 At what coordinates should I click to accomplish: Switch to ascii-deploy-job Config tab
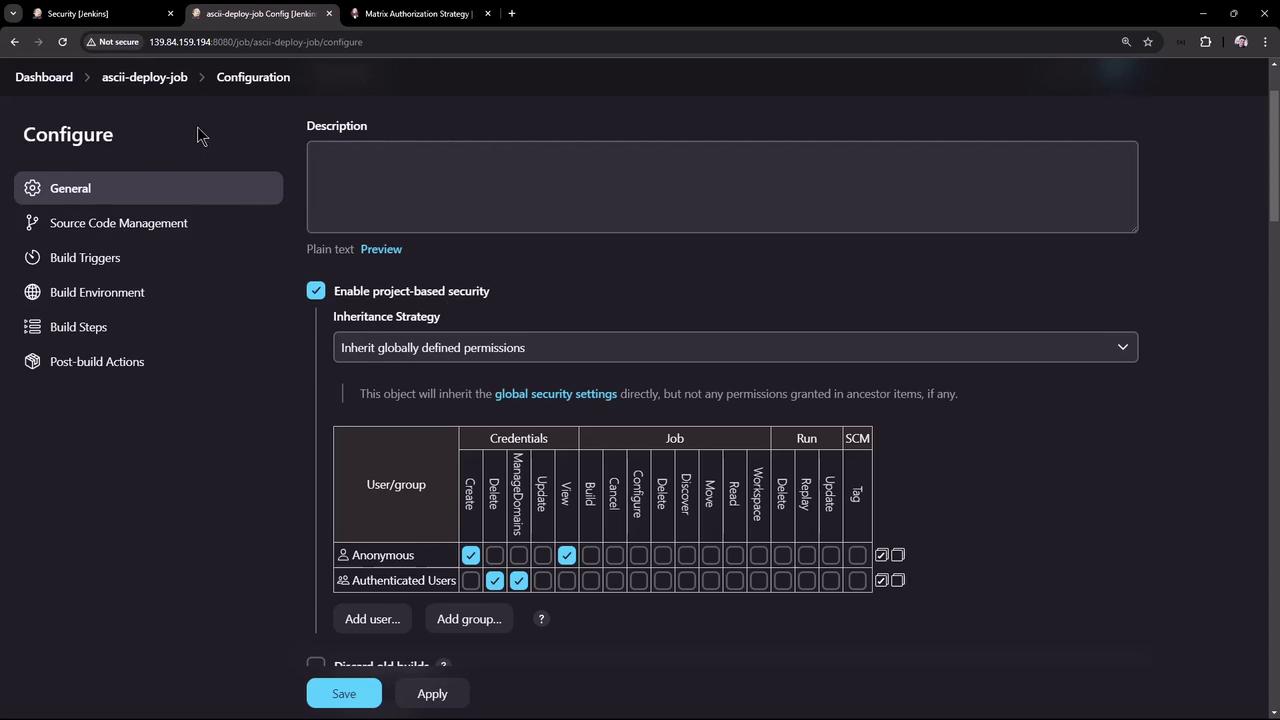[262, 14]
